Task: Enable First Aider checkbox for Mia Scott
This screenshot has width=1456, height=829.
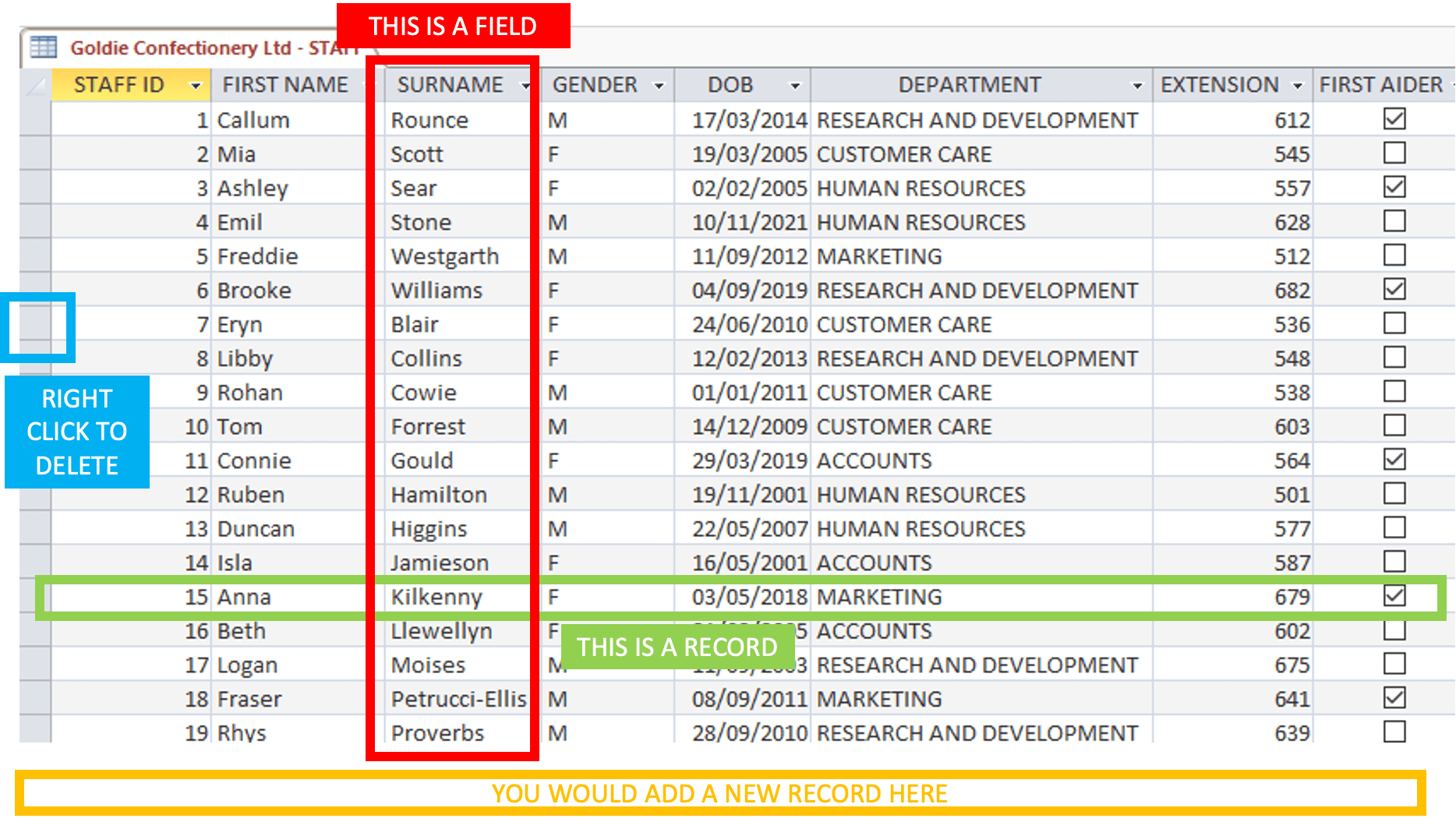Action: click(x=1394, y=153)
